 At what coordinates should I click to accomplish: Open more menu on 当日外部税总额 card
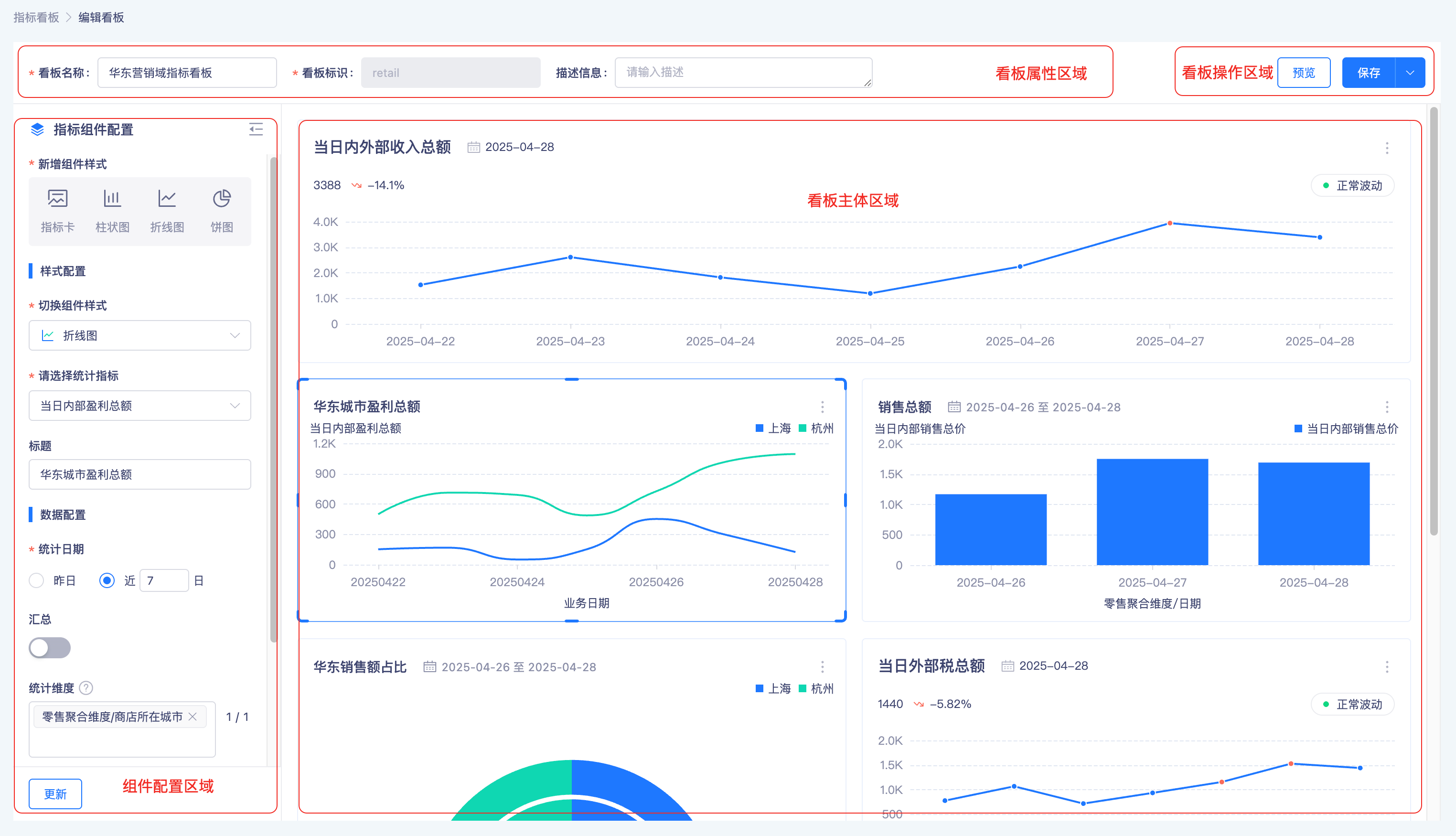1387,666
